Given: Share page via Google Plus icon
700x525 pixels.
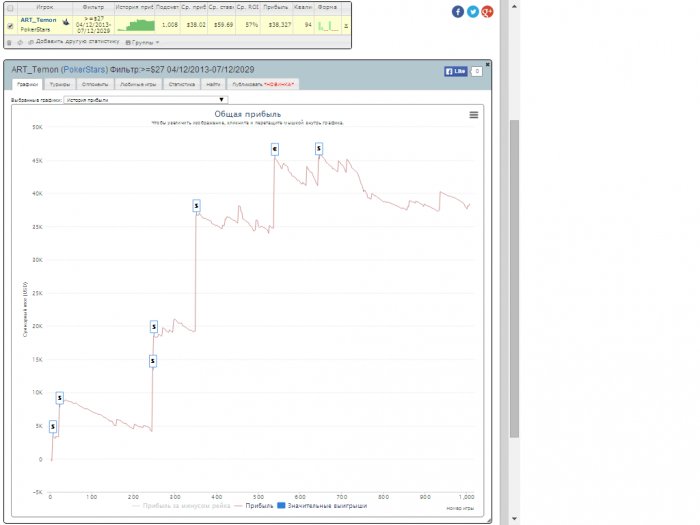Looking at the screenshot, I should coord(487,11).
